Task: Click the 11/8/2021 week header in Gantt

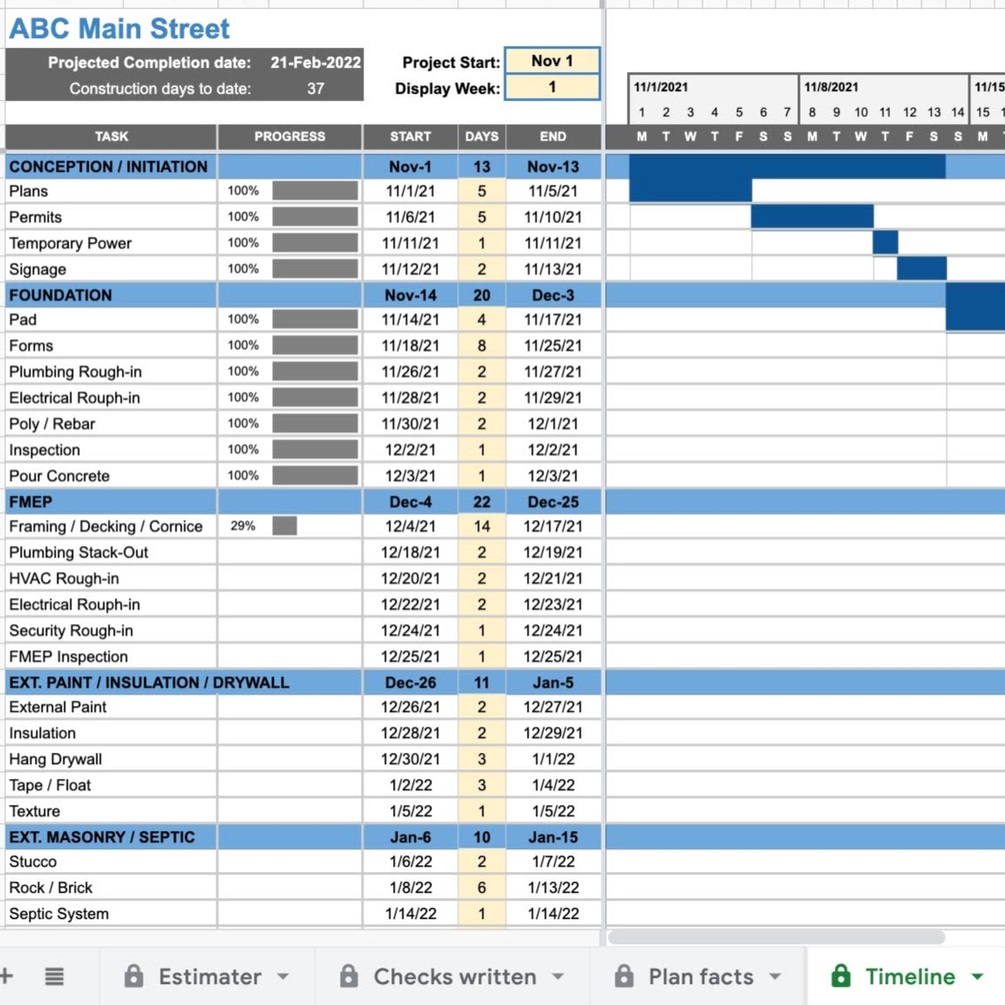Action: coord(884,87)
